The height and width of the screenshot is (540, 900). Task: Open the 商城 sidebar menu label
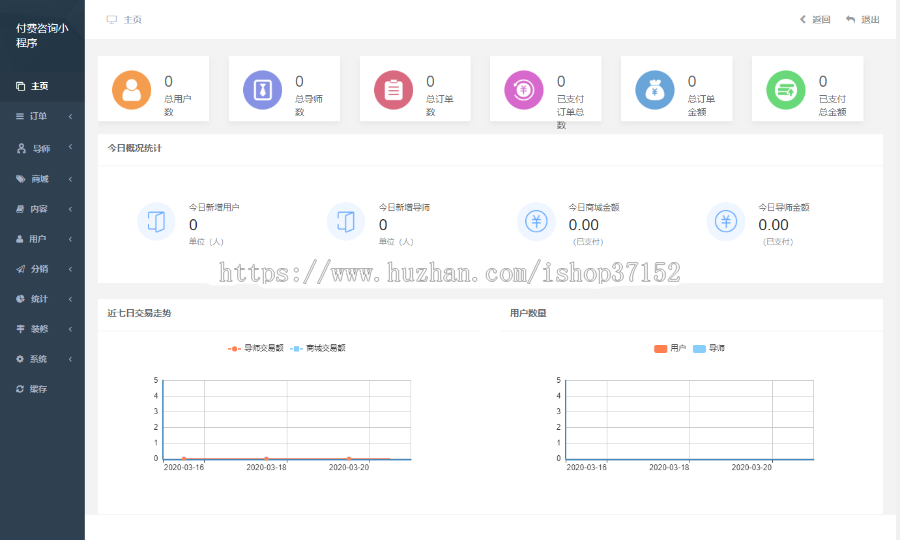tap(40, 179)
